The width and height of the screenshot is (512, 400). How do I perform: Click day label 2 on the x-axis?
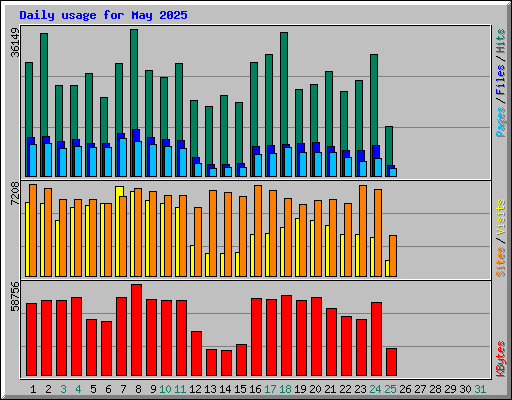tap(48, 389)
